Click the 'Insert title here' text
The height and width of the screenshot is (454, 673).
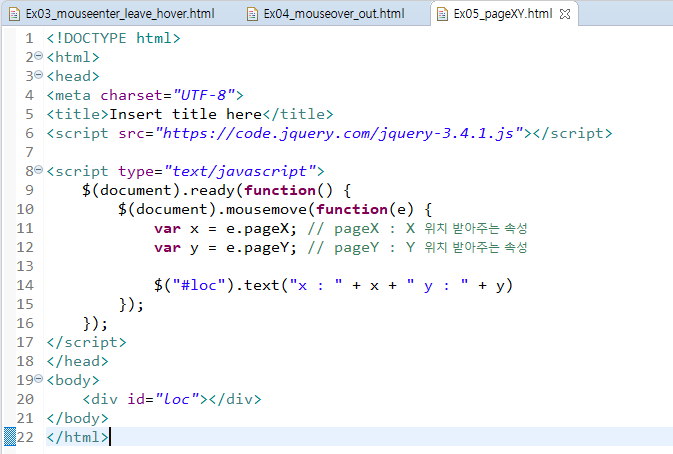pyautogui.click(x=185, y=114)
